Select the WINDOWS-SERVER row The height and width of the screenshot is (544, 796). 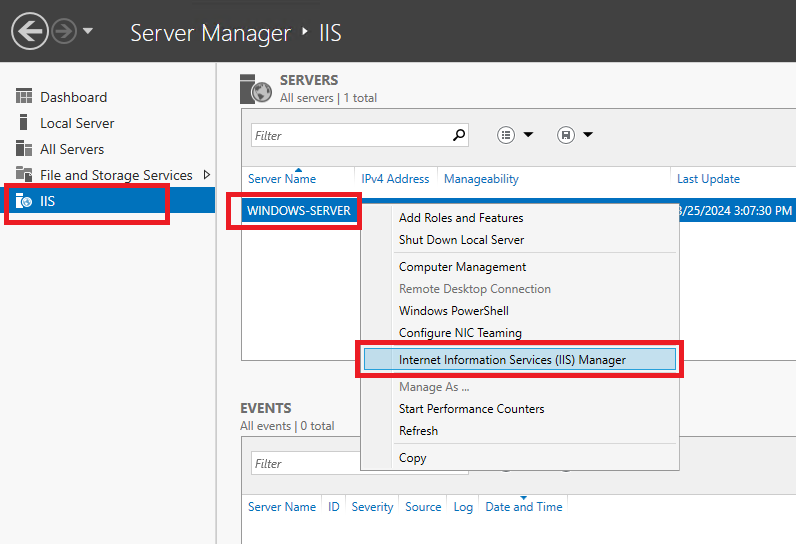point(298,211)
